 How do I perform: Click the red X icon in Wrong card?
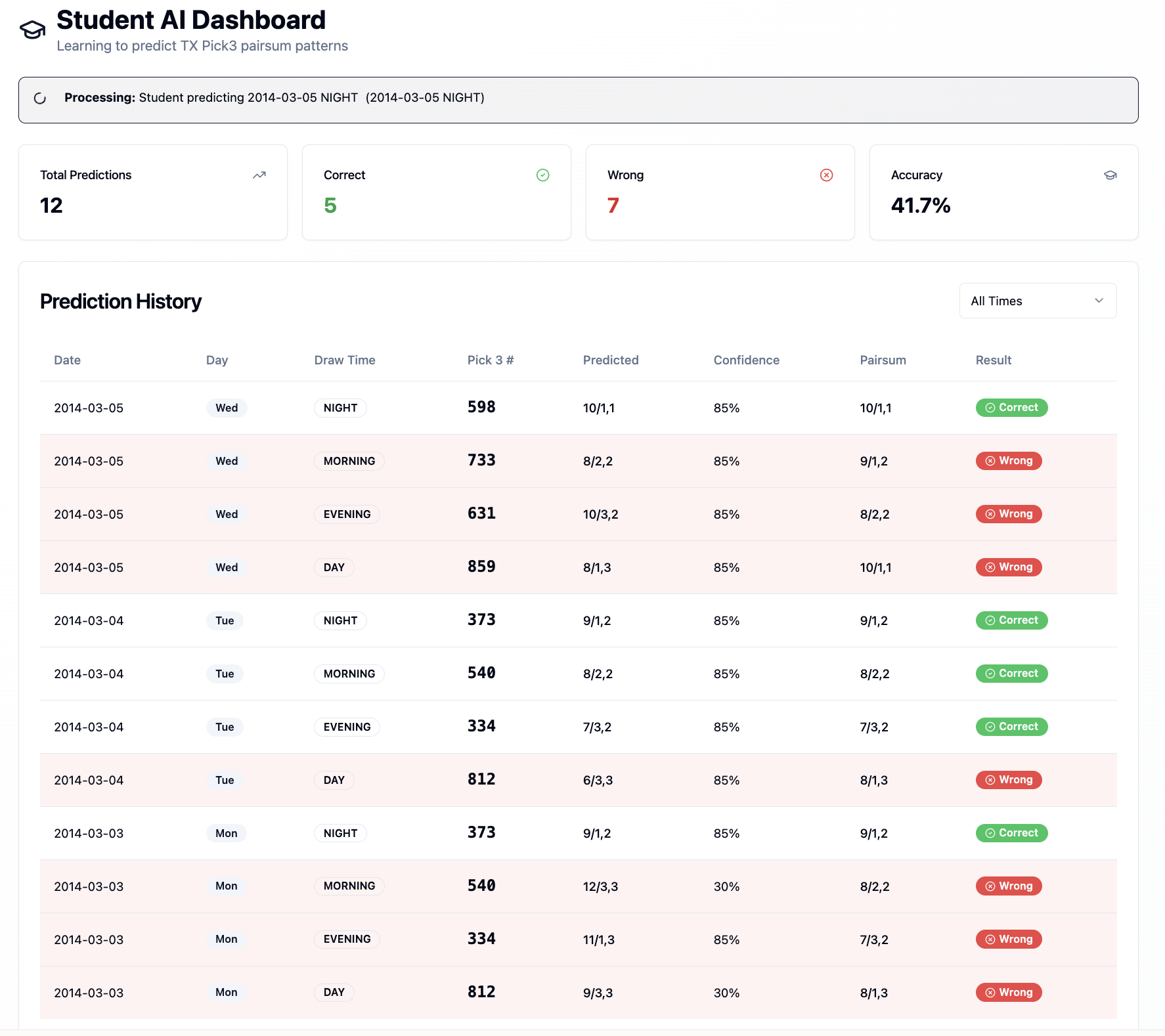[x=826, y=175]
